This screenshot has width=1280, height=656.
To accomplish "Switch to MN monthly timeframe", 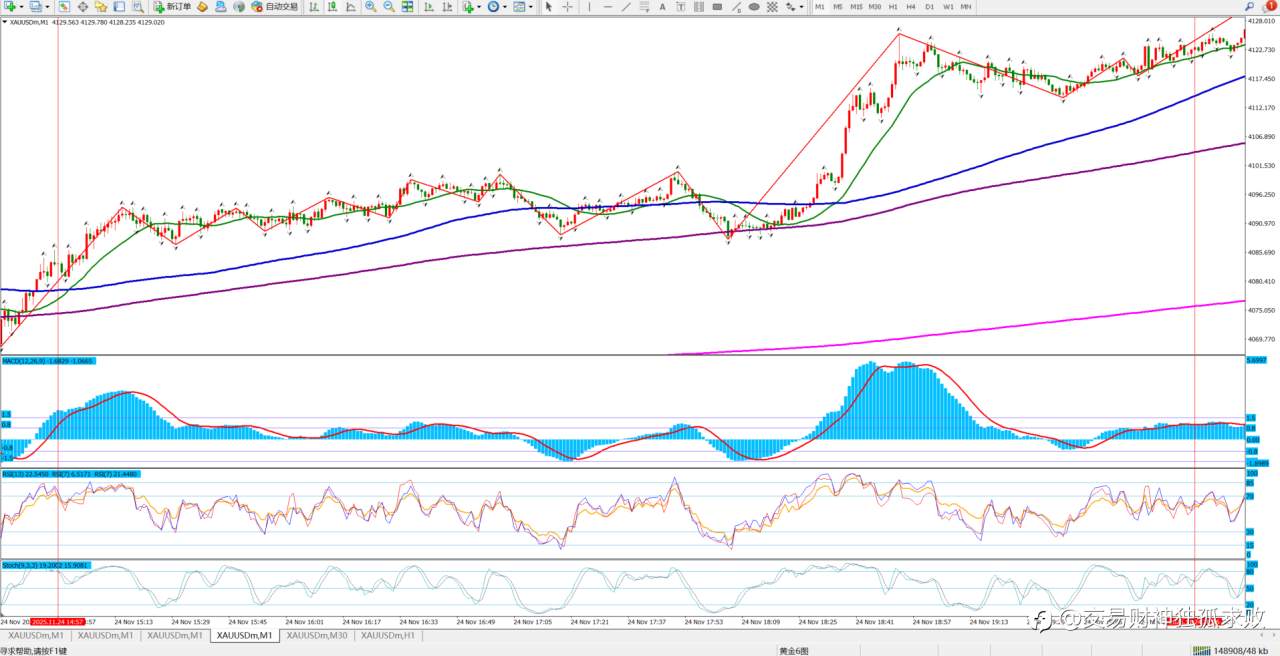I will [x=966, y=6].
